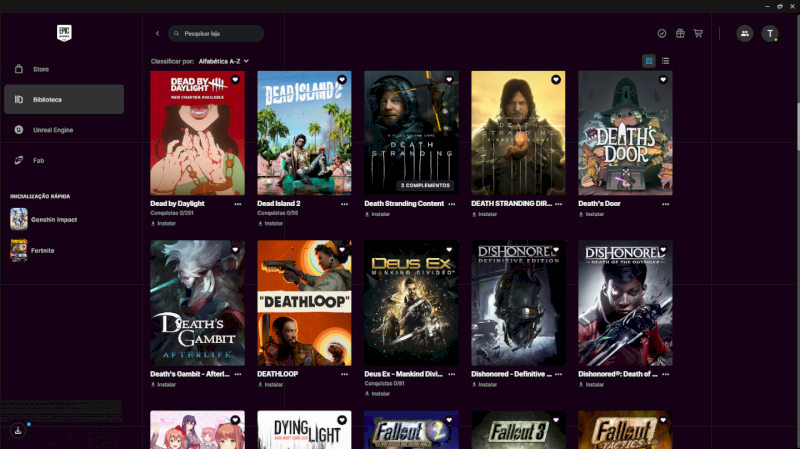The height and width of the screenshot is (449, 800).
Task: Open the Epic Games logo home
Action: [x=64, y=33]
